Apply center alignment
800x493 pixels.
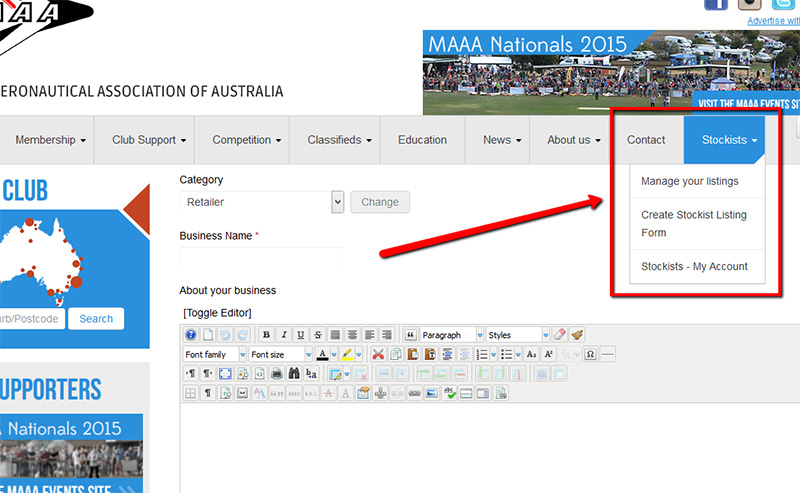point(353,335)
